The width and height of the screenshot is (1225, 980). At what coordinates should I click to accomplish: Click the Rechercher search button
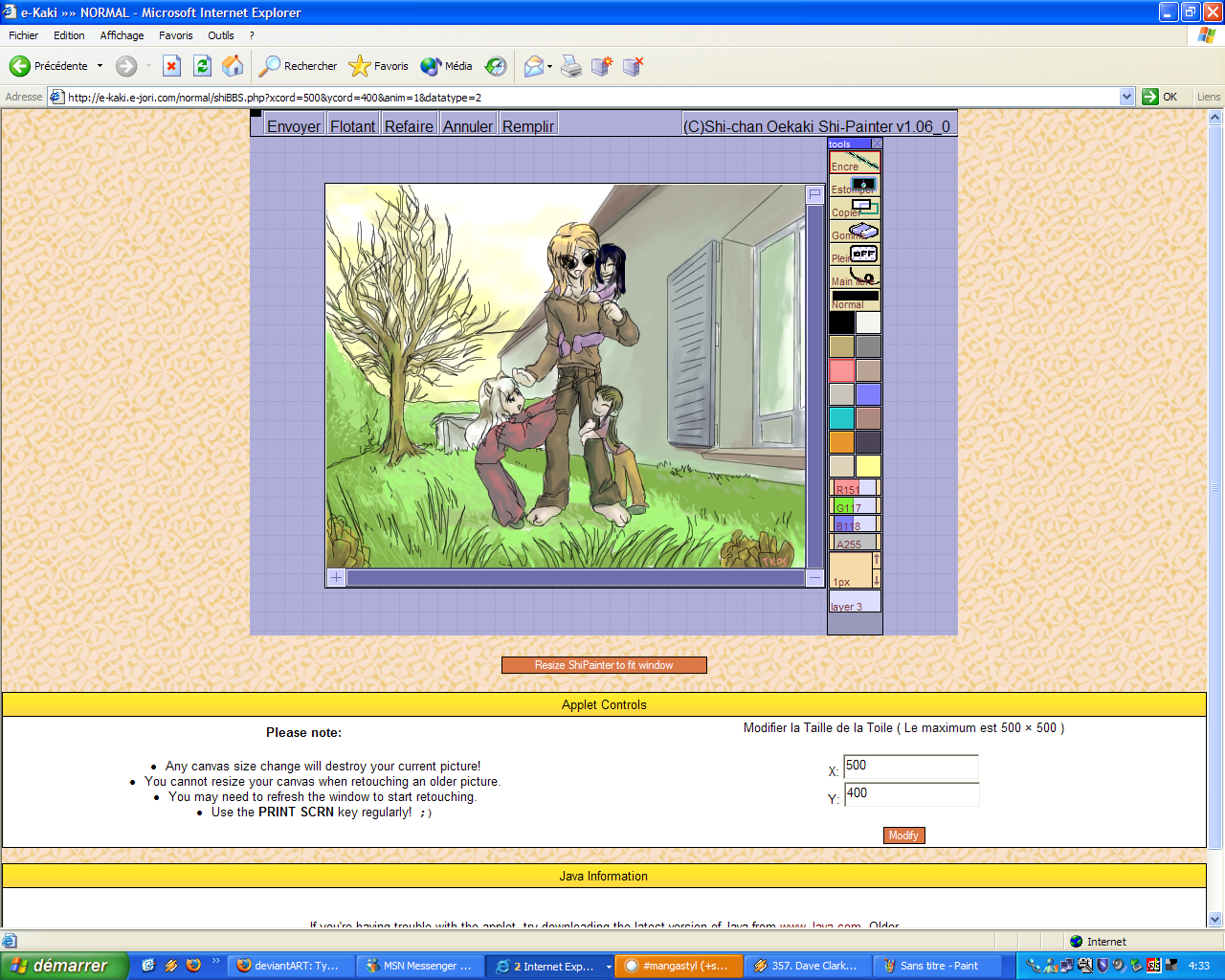click(x=299, y=66)
